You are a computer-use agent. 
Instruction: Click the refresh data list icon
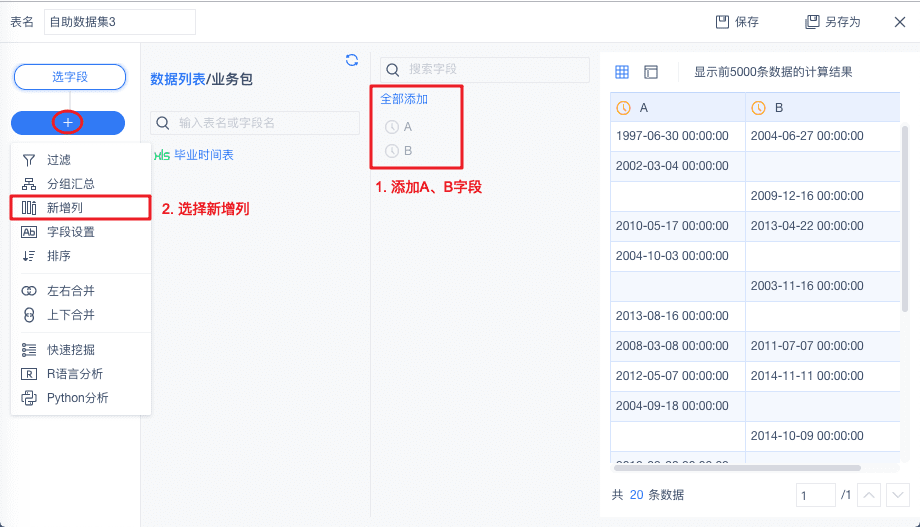352,60
